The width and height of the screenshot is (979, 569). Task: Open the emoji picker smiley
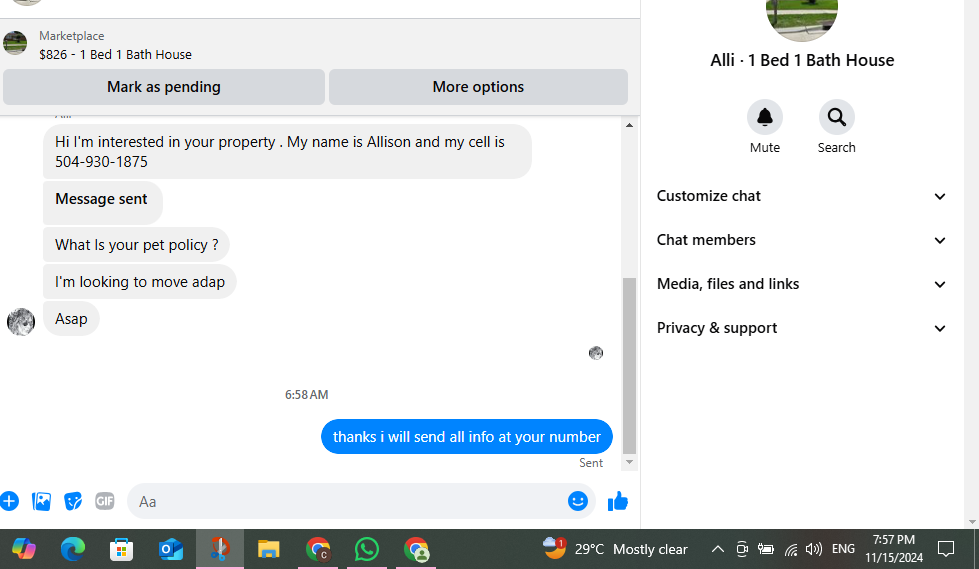578,501
